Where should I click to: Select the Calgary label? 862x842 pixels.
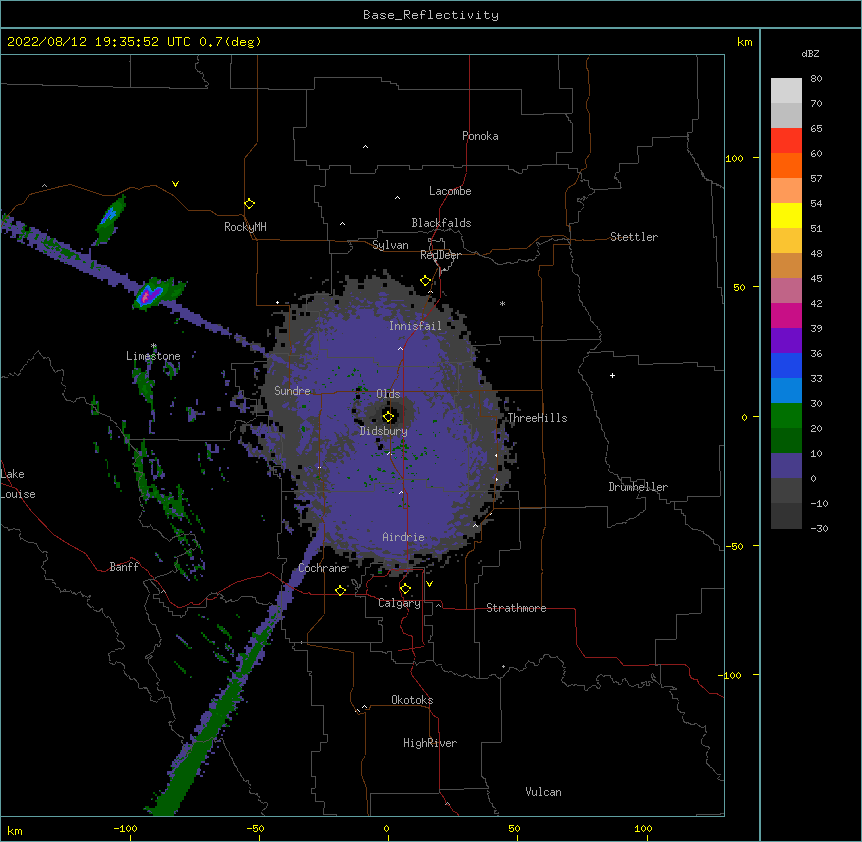tap(399, 603)
